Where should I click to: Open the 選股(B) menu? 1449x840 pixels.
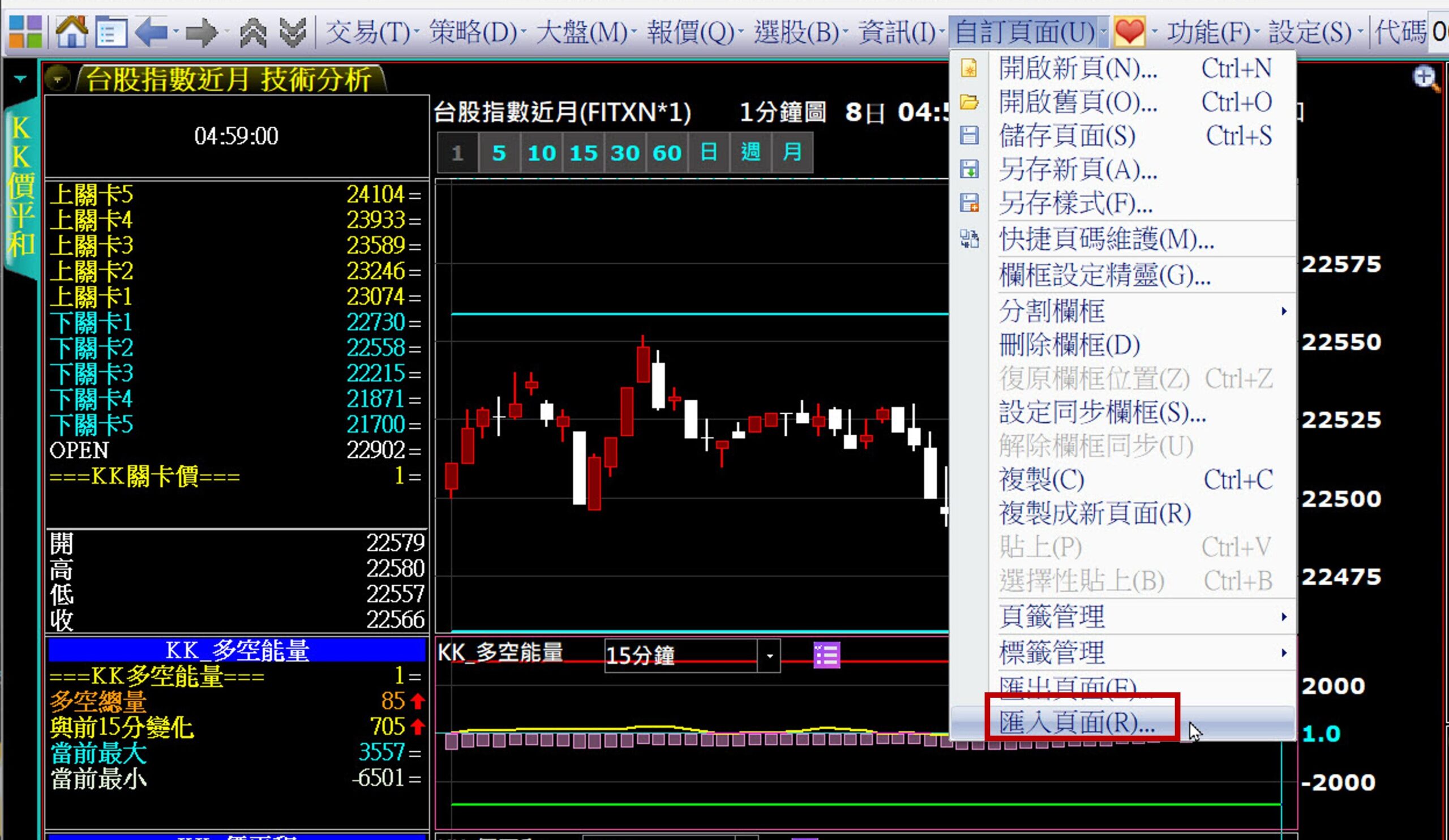click(796, 32)
